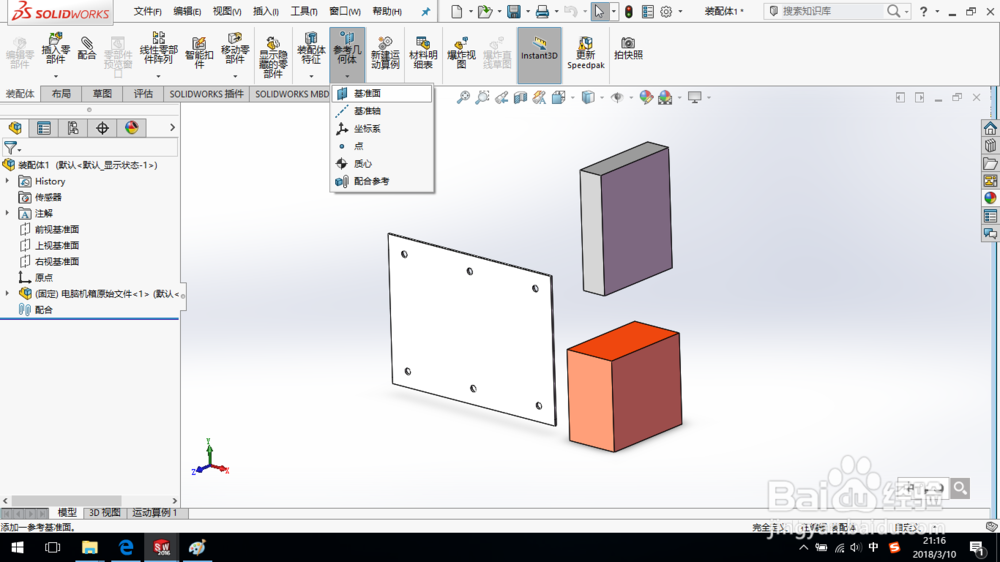Select 前视基准面 in the feature tree

point(56,229)
